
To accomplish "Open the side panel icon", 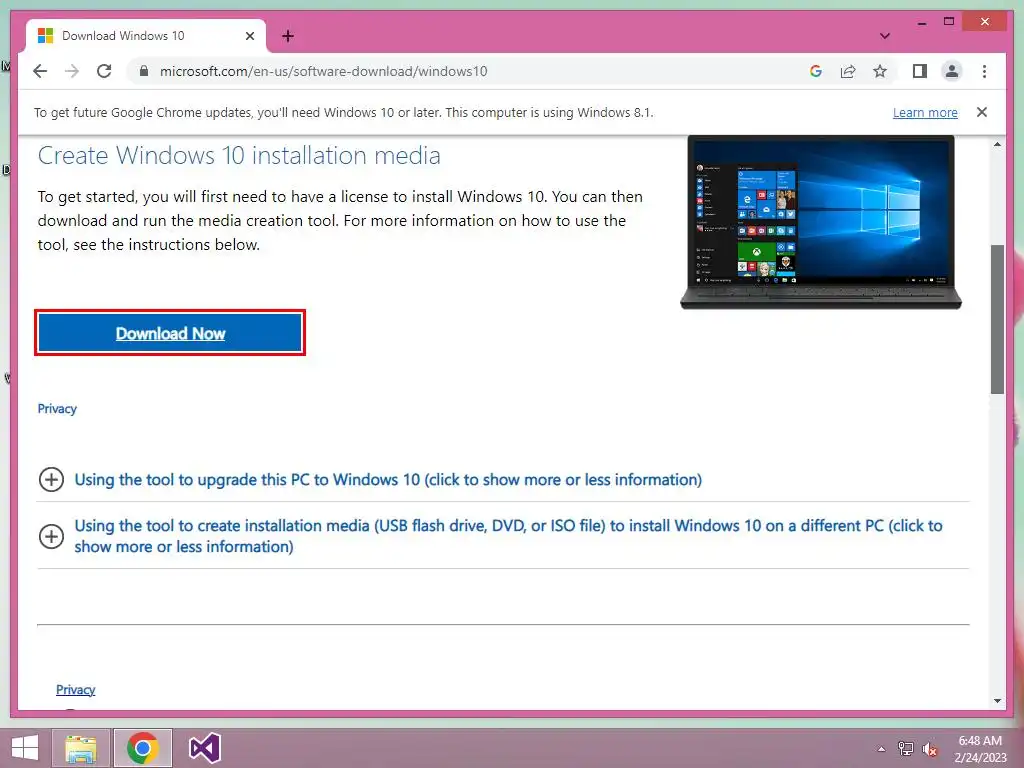I will click(920, 71).
